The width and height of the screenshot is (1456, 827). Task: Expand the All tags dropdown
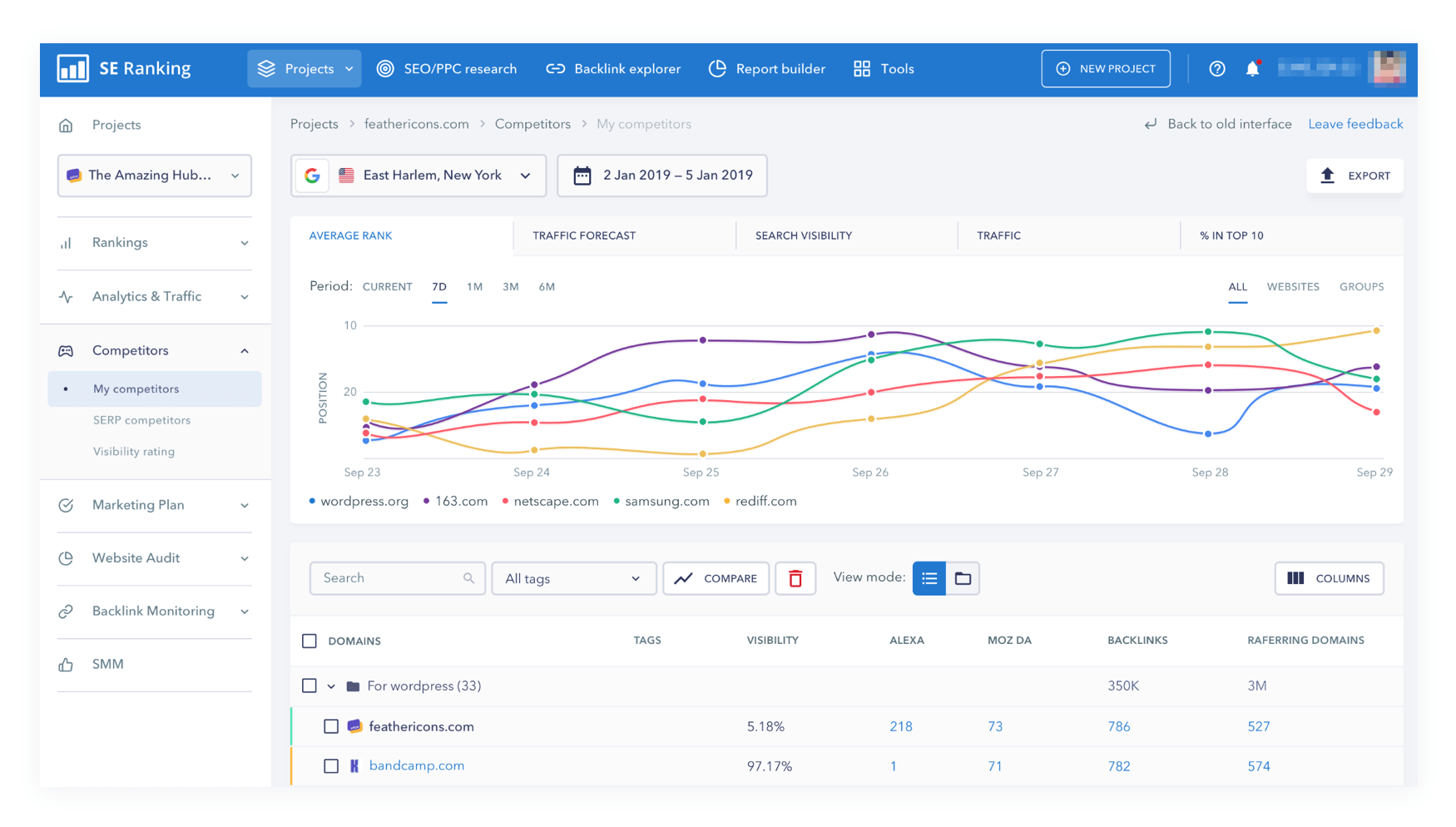[x=573, y=578]
